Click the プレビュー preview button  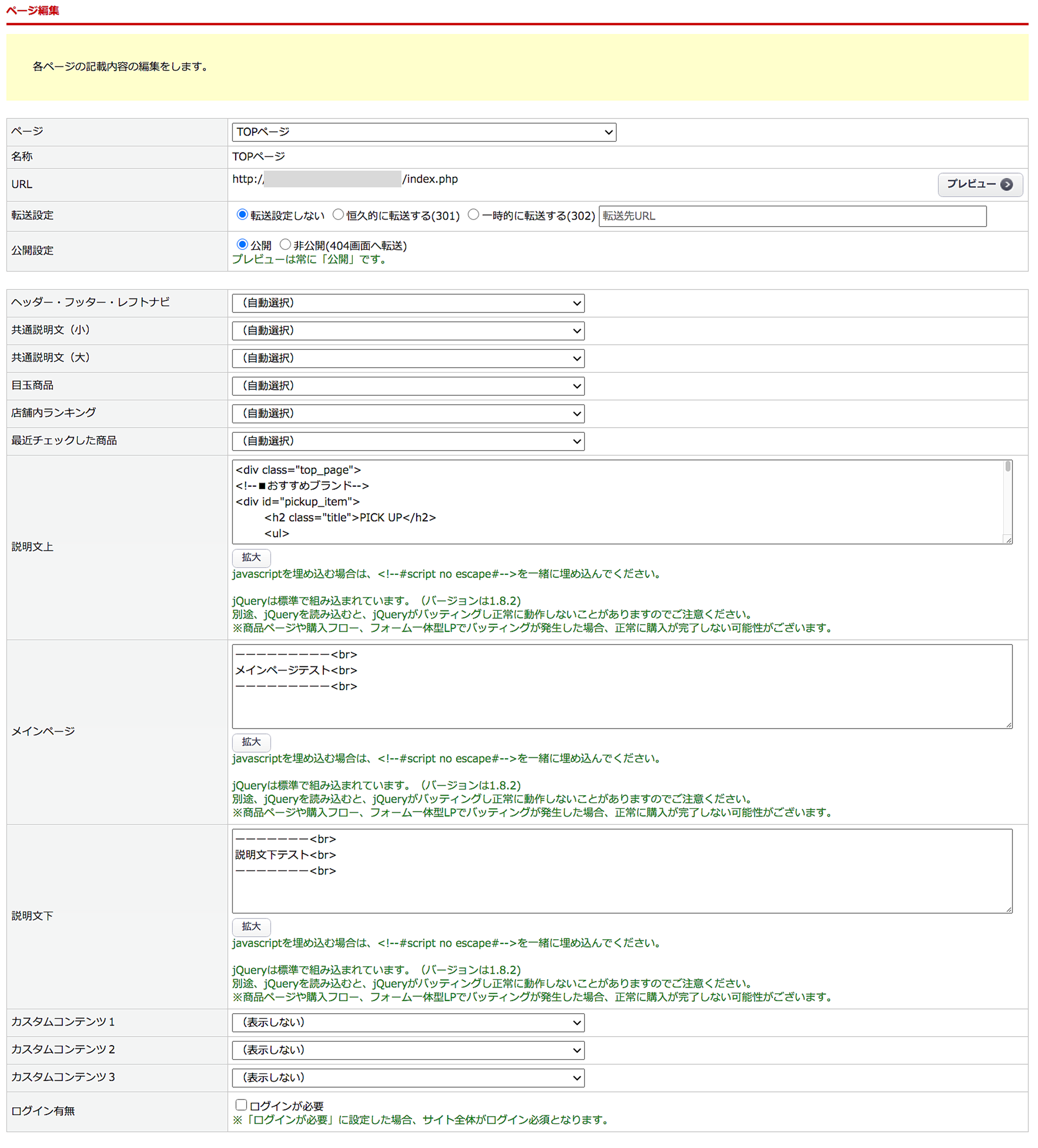[x=979, y=184]
